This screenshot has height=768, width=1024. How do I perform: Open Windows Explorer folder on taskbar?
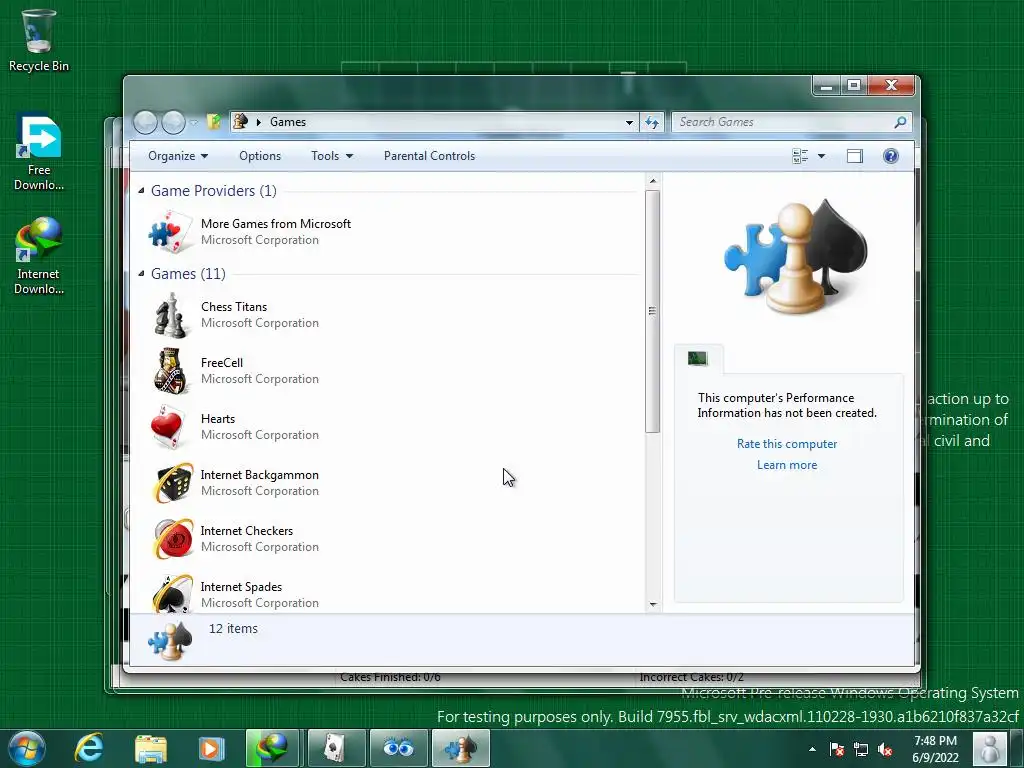tap(151, 748)
